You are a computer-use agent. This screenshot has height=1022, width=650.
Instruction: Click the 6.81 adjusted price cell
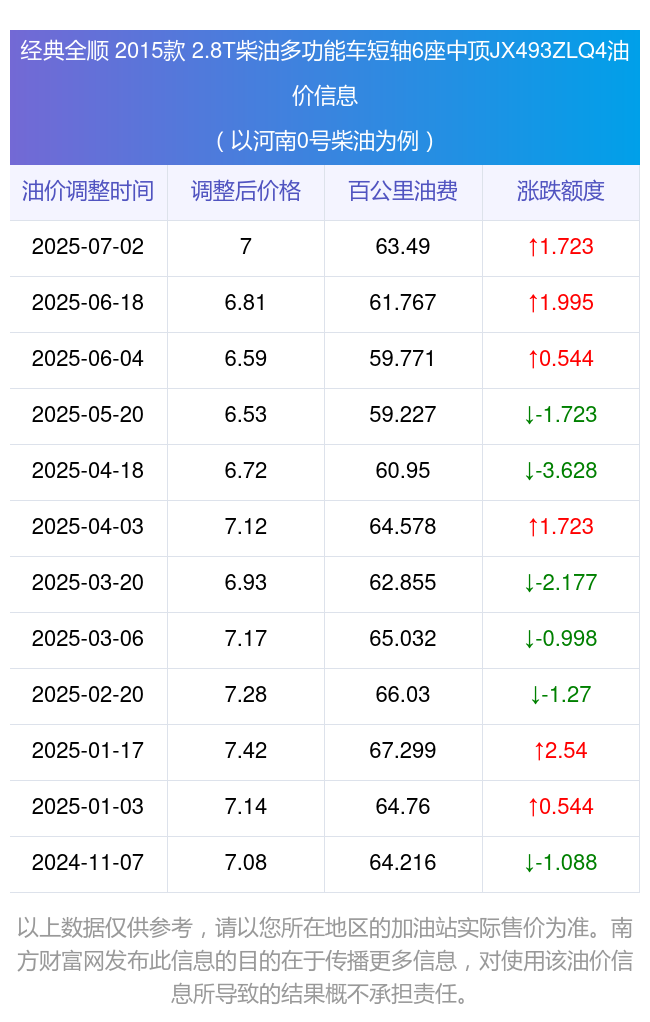click(x=246, y=302)
